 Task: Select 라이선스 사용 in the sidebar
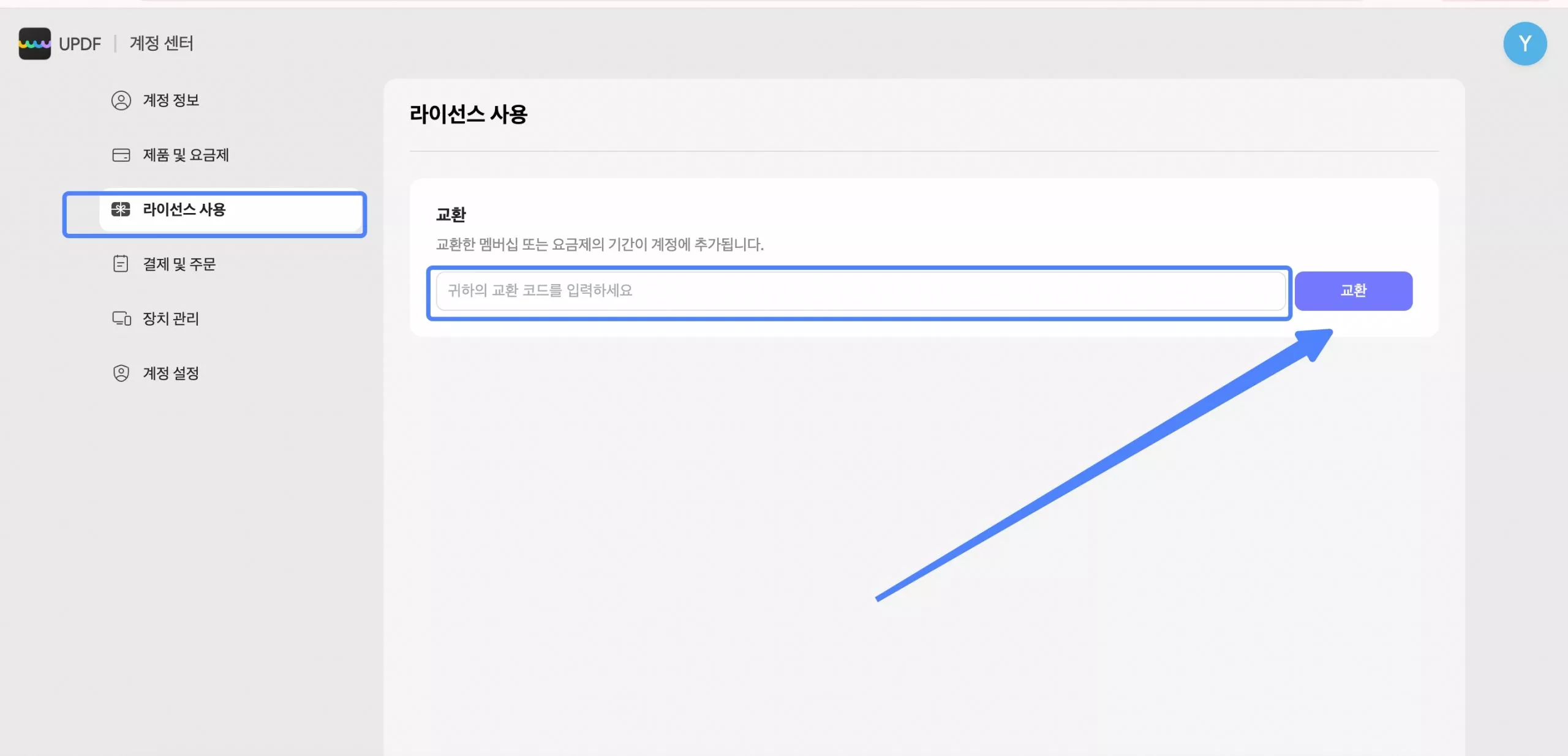click(184, 209)
